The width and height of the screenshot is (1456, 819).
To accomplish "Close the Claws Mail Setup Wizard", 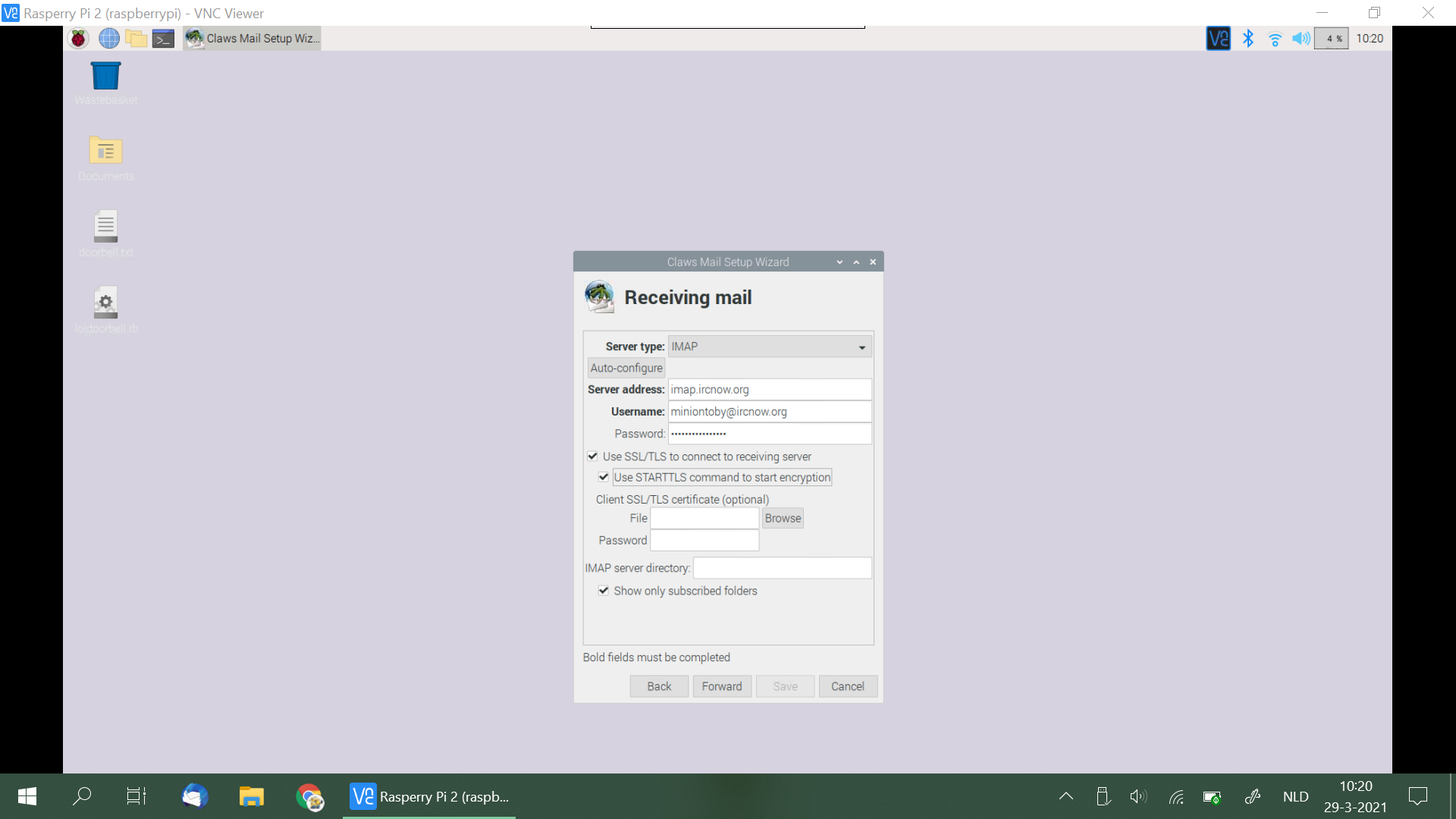I will click(873, 262).
